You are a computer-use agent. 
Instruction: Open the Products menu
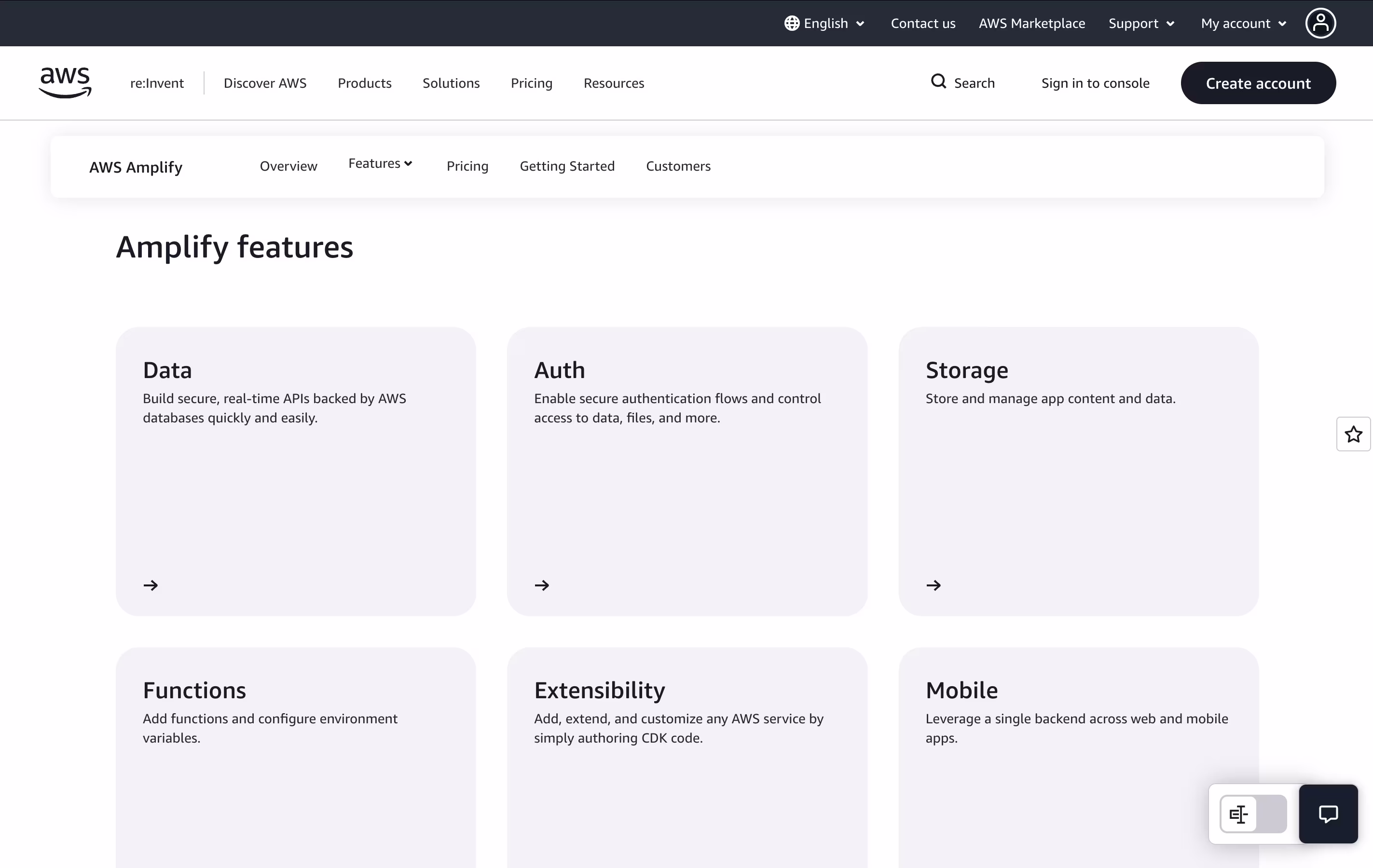(364, 83)
